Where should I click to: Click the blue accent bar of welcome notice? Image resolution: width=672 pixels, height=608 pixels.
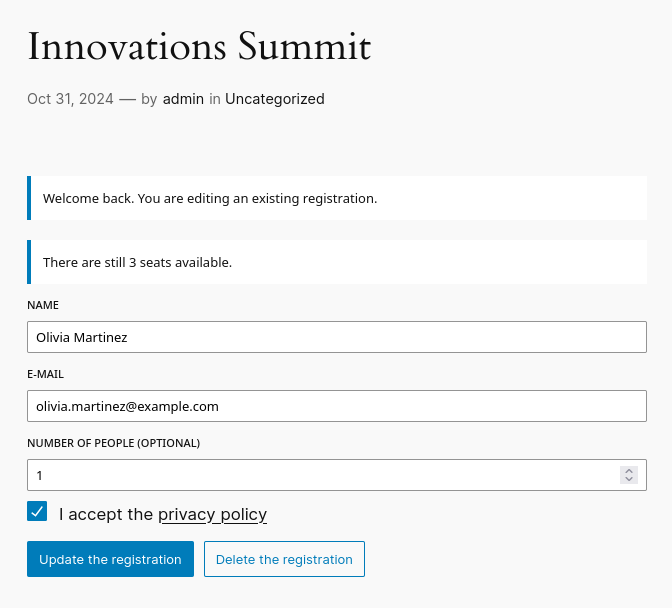[29, 198]
